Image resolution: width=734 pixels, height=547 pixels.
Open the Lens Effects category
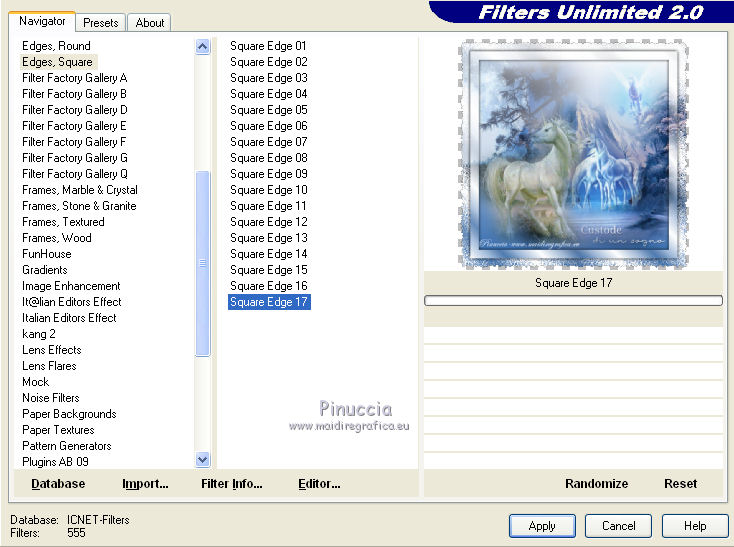point(51,350)
